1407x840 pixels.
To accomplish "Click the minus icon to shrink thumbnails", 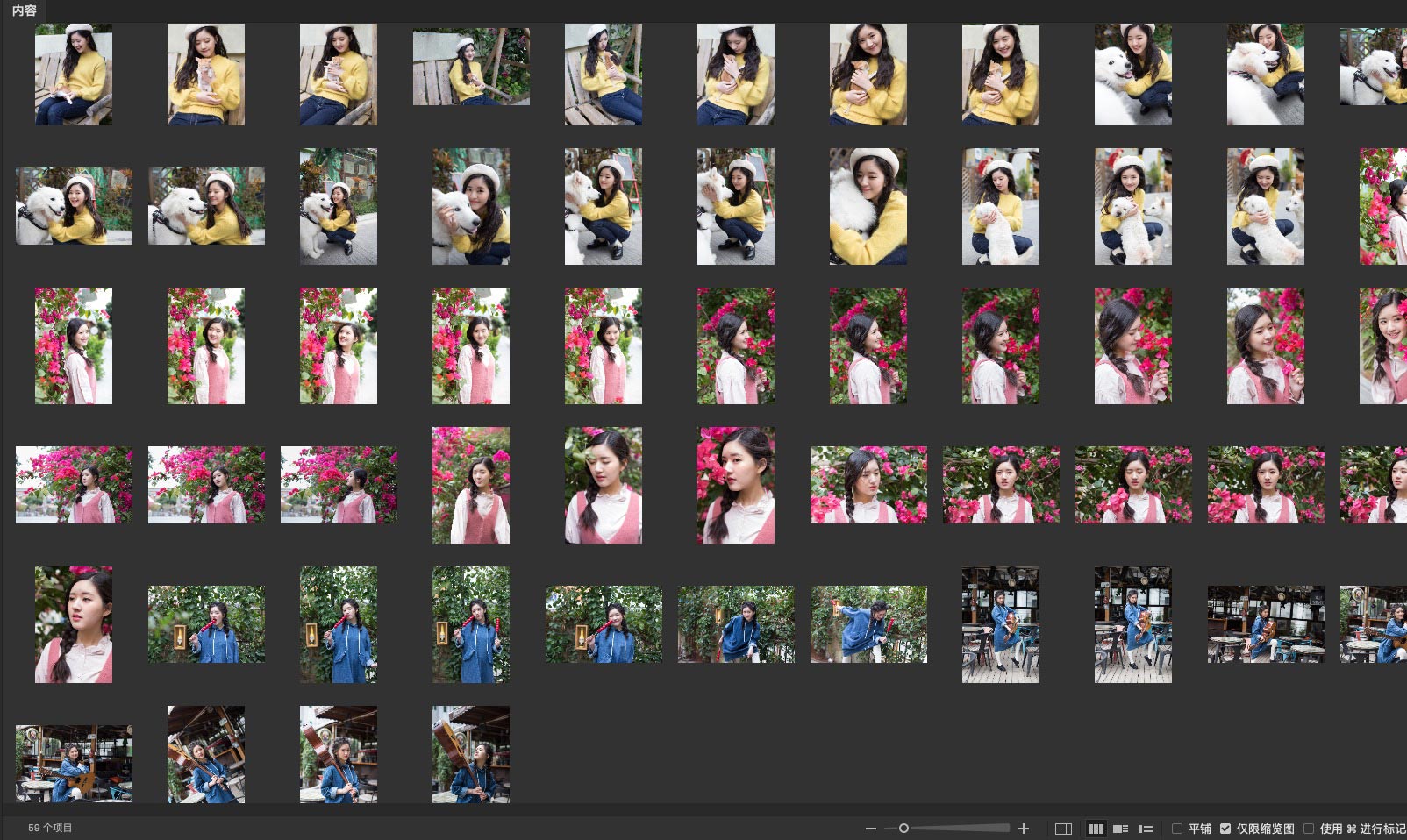I will [870, 829].
